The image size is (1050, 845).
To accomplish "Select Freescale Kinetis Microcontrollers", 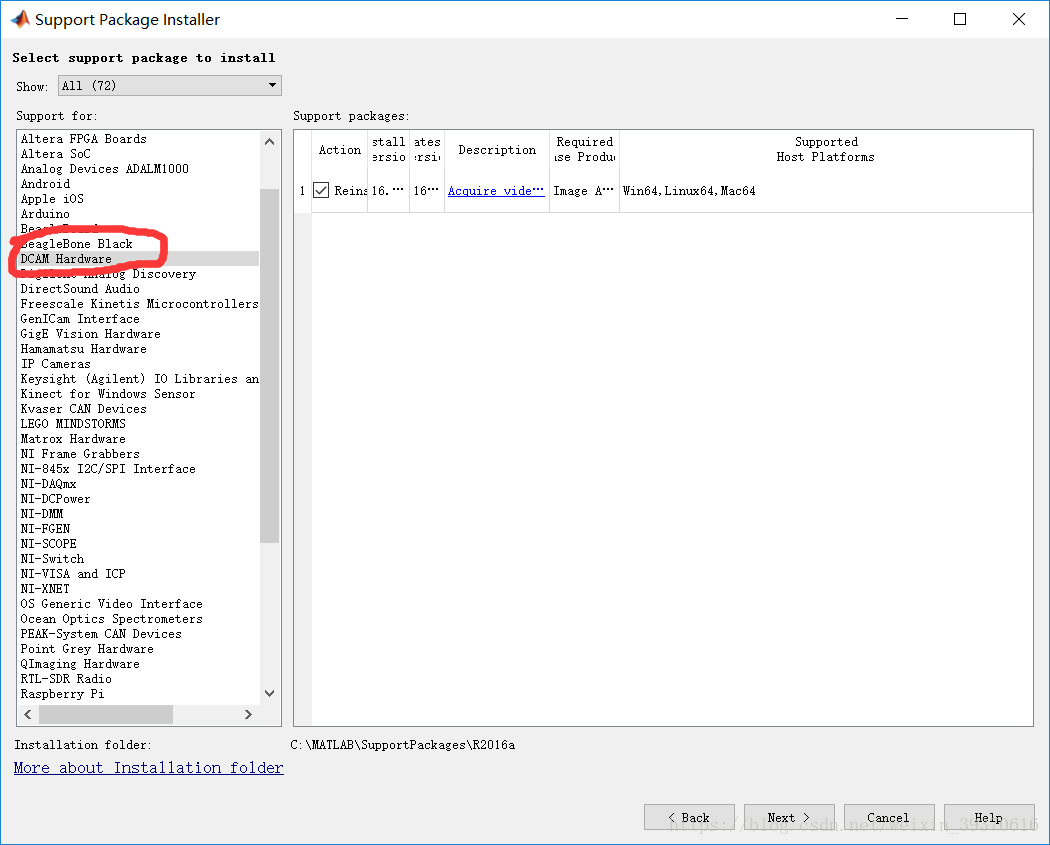I will (x=139, y=304).
